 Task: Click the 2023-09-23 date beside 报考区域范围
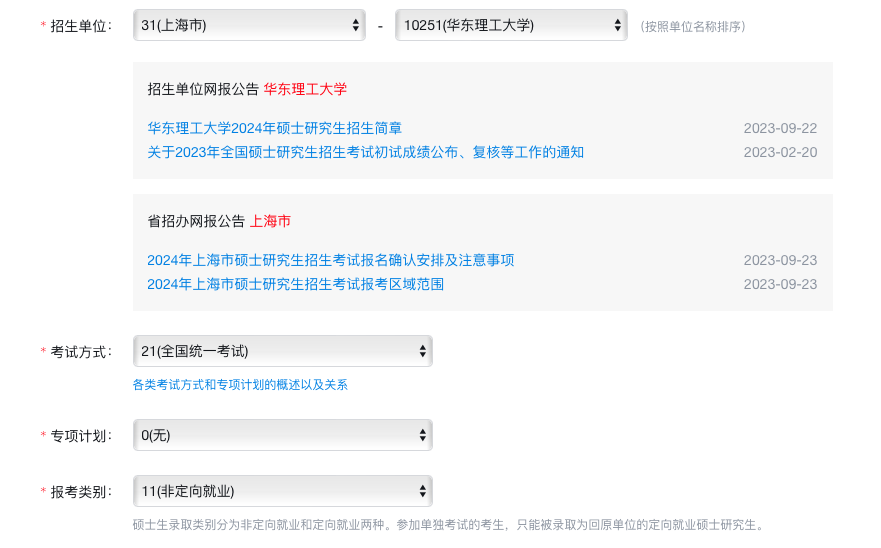780,284
